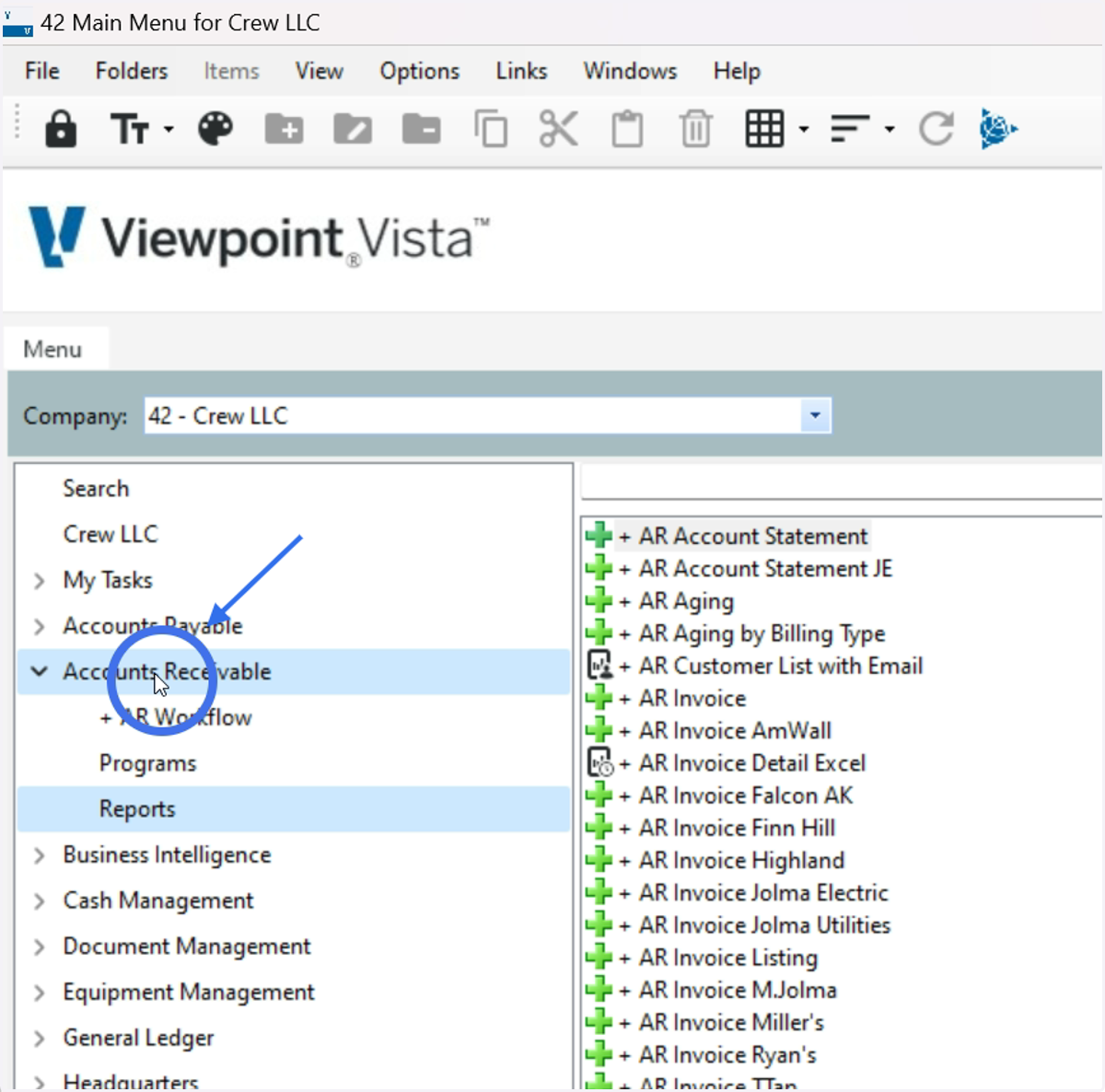Click the green plus icon beside AR Invoice Listing

pos(599,958)
